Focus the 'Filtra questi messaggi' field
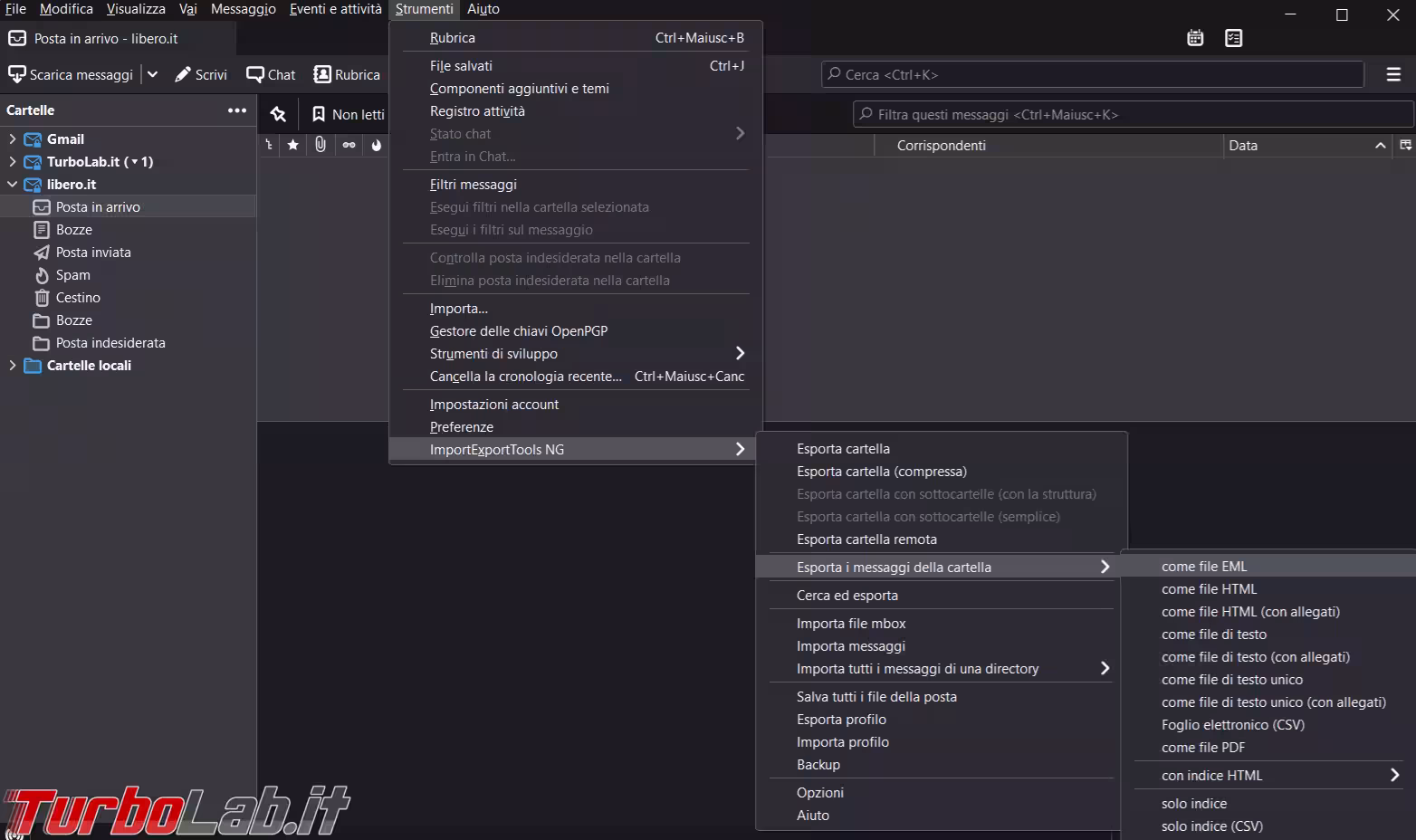Image resolution: width=1416 pixels, height=840 pixels. tap(1132, 115)
